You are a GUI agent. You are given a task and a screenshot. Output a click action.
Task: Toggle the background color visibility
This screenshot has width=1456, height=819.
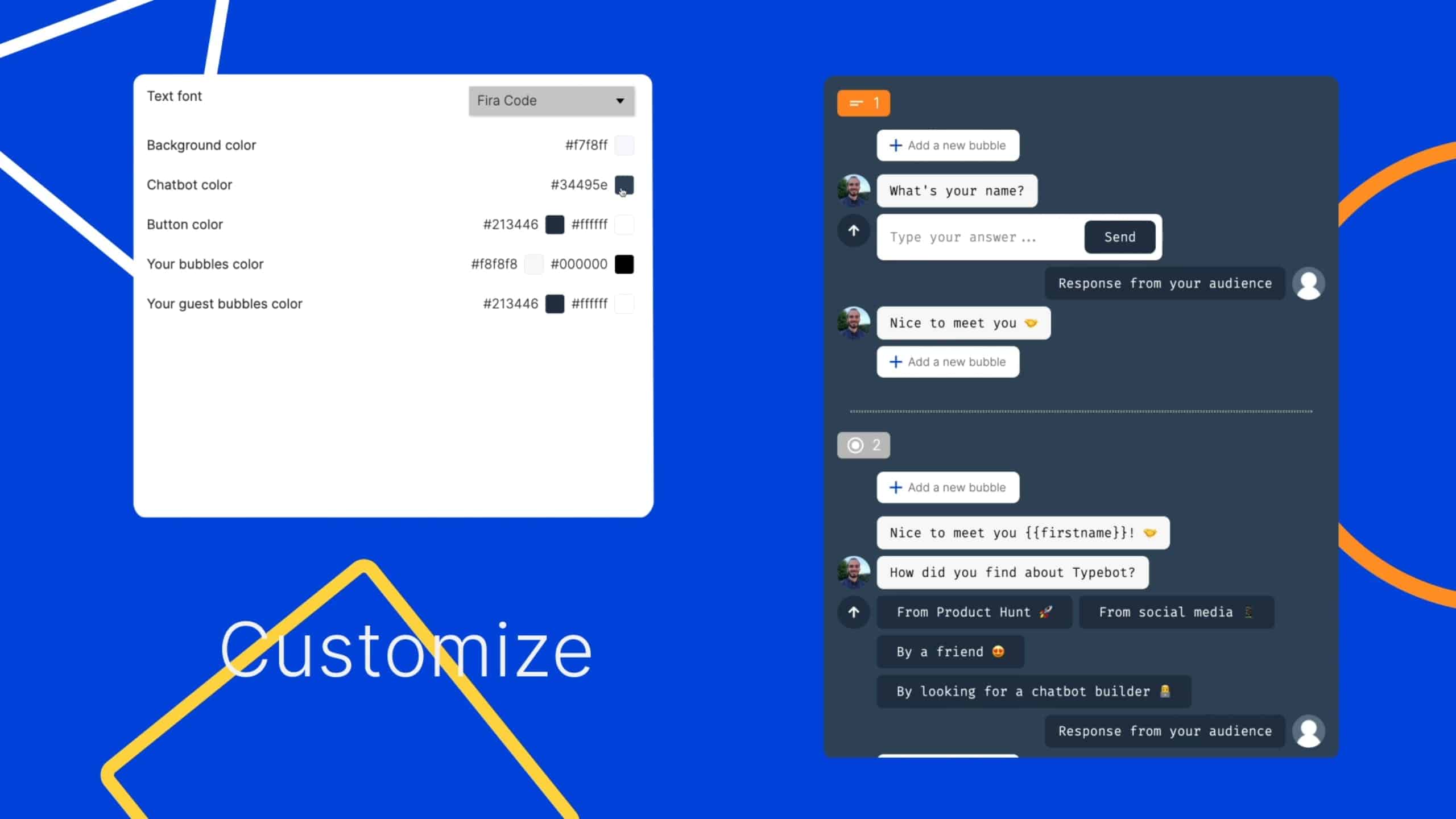click(x=624, y=145)
